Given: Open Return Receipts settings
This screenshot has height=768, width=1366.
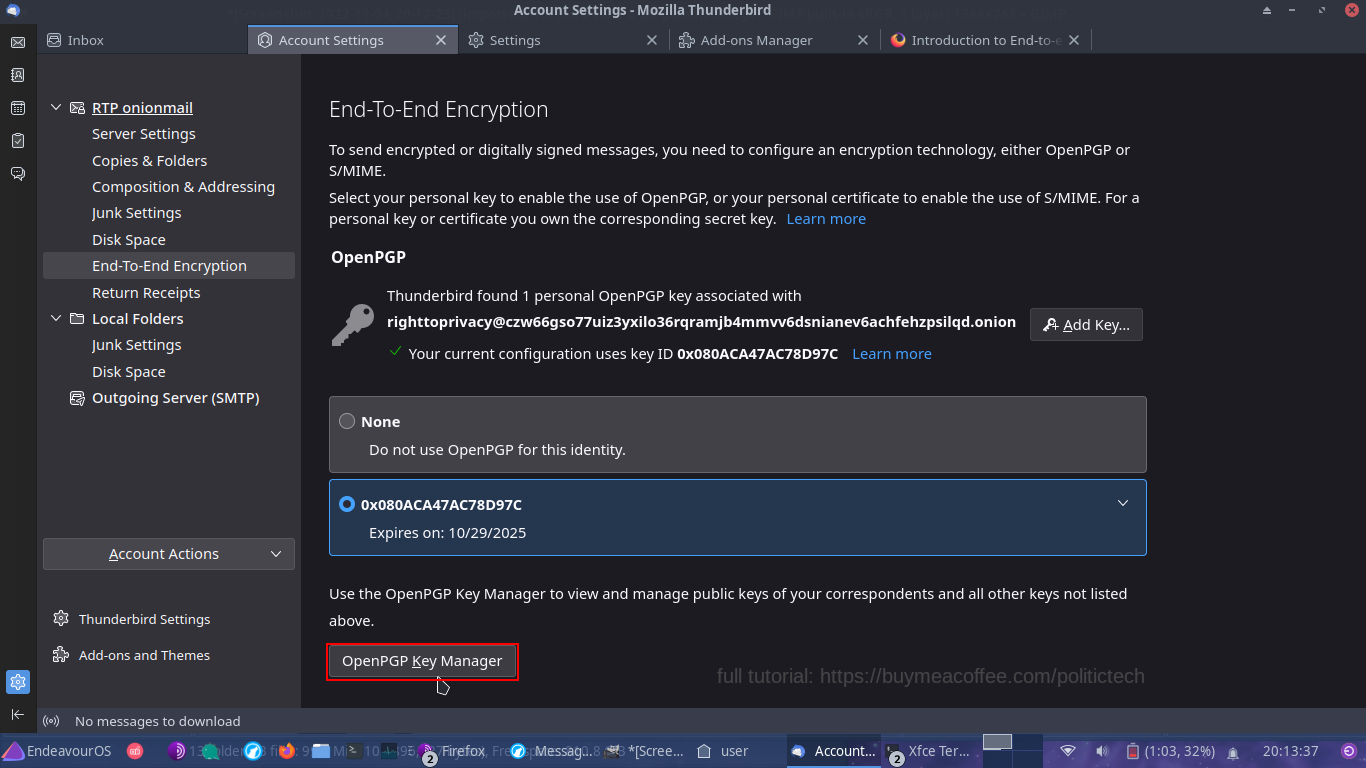Looking at the screenshot, I should (146, 293).
